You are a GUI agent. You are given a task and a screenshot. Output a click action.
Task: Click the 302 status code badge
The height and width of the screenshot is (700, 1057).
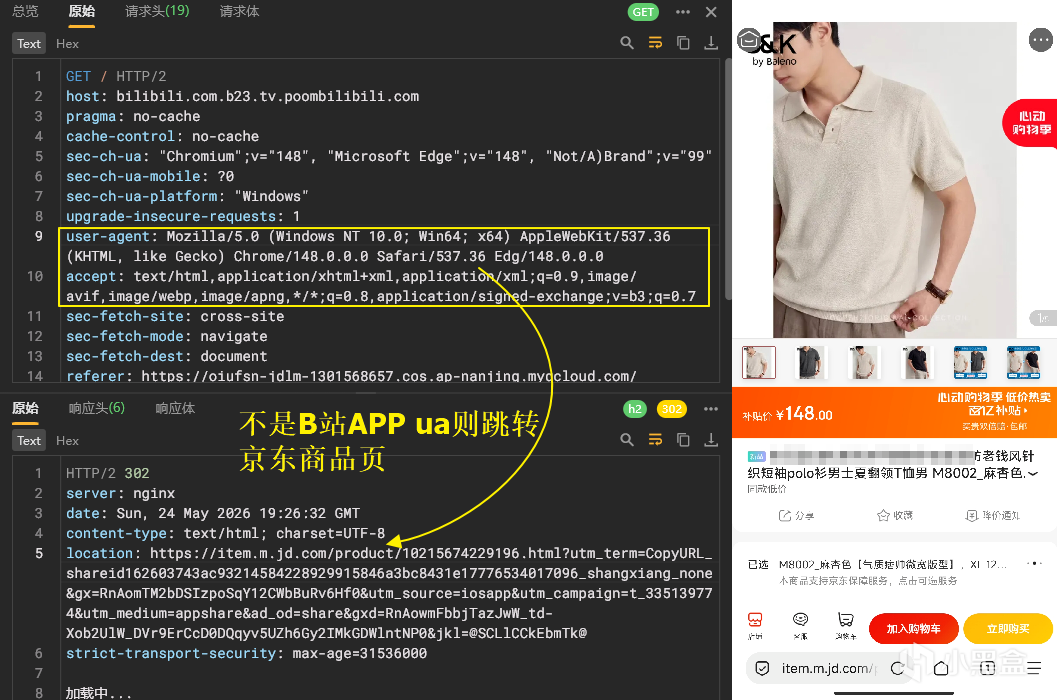(x=671, y=409)
